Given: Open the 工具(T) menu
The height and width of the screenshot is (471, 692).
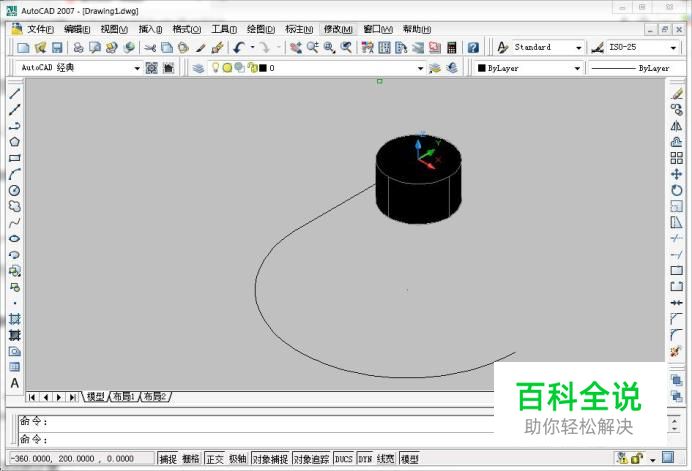Looking at the screenshot, I should pos(224,29).
